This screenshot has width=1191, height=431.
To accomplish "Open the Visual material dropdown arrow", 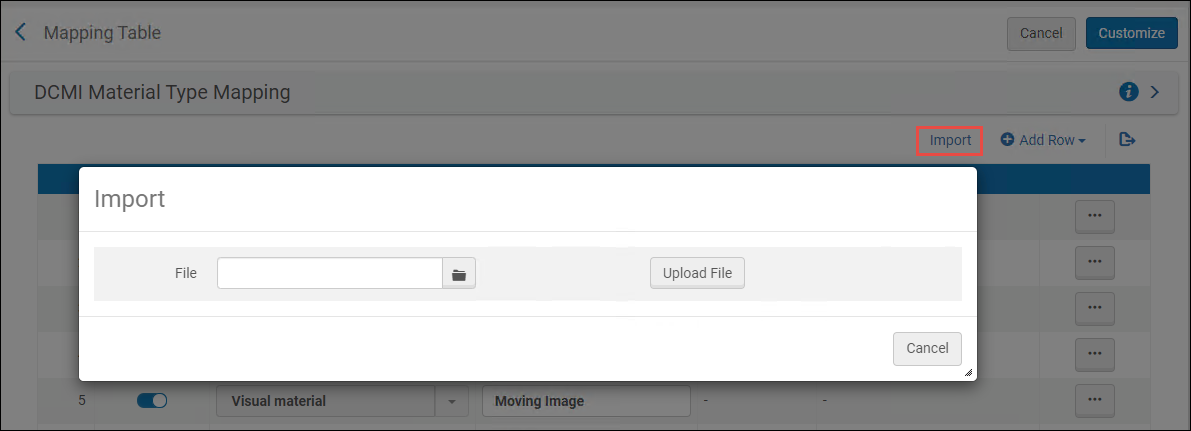I will tap(451, 401).
